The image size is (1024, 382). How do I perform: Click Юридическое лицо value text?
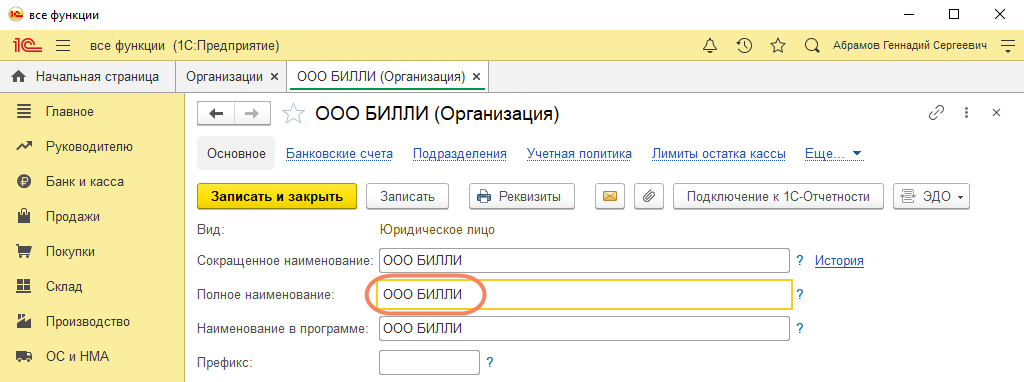[x=437, y=229]
